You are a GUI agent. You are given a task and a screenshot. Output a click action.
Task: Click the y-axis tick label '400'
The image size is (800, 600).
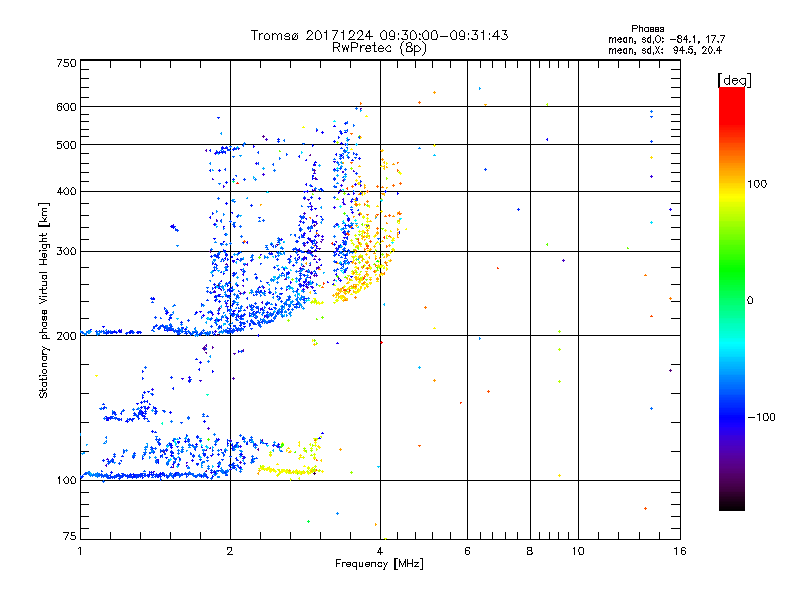tap(66, 192)
